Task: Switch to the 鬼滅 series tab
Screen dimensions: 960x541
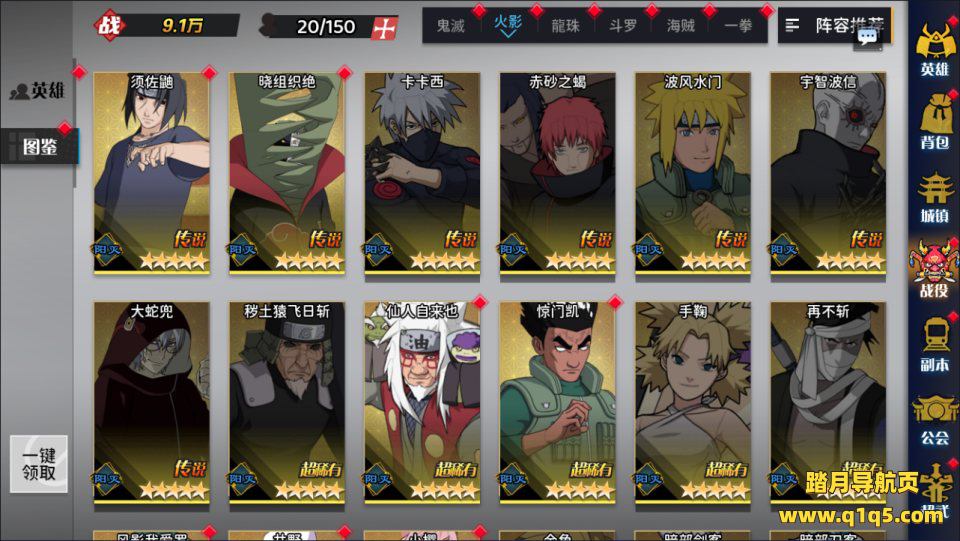Action: [451, 26]
